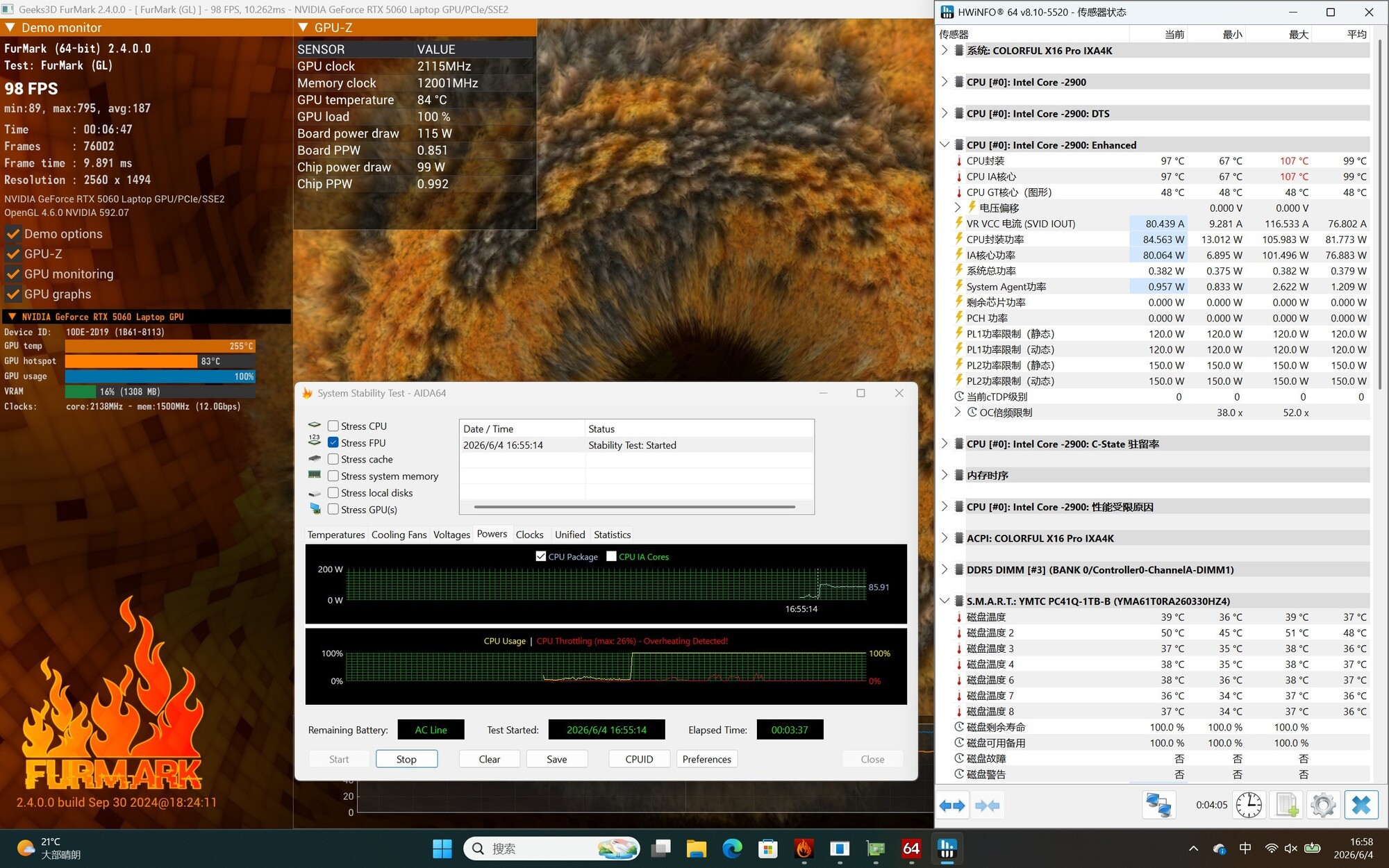The image size is (1389, 868).
Task: Enable Stress CPU checkbox in AIDA64
Action: [x=333, y=426]
